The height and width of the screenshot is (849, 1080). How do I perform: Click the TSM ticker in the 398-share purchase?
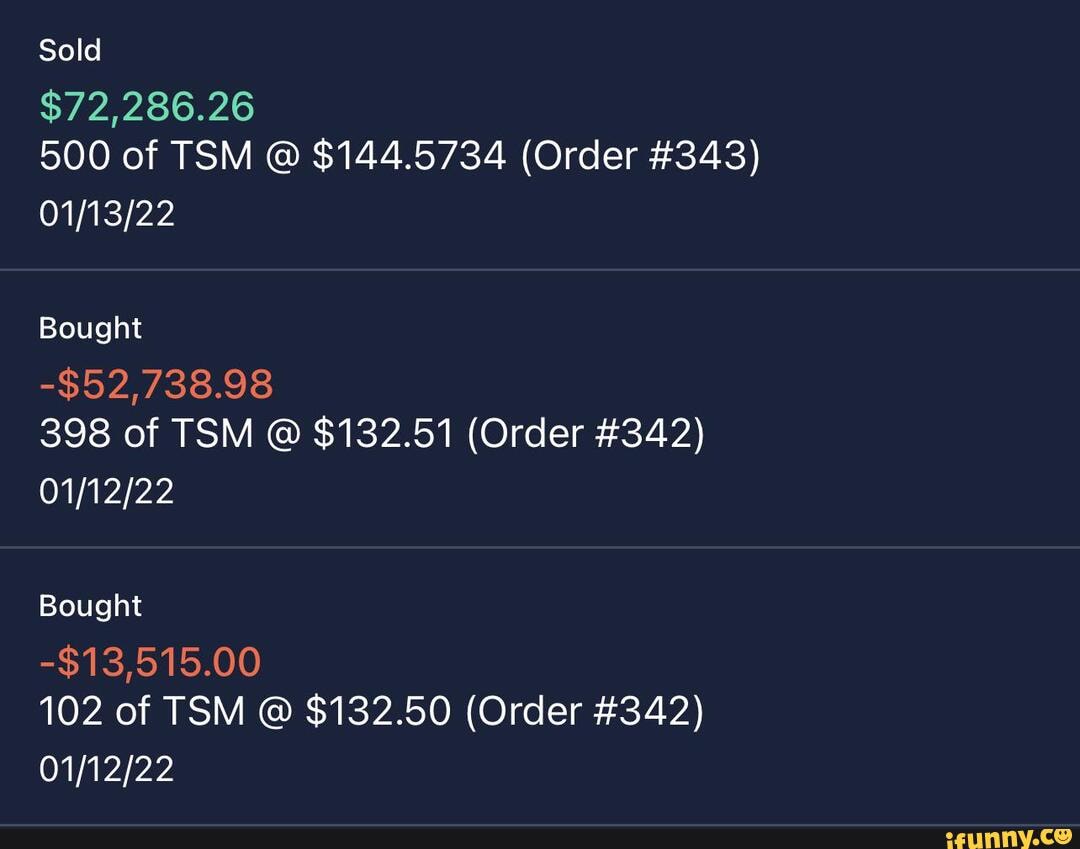212,435
